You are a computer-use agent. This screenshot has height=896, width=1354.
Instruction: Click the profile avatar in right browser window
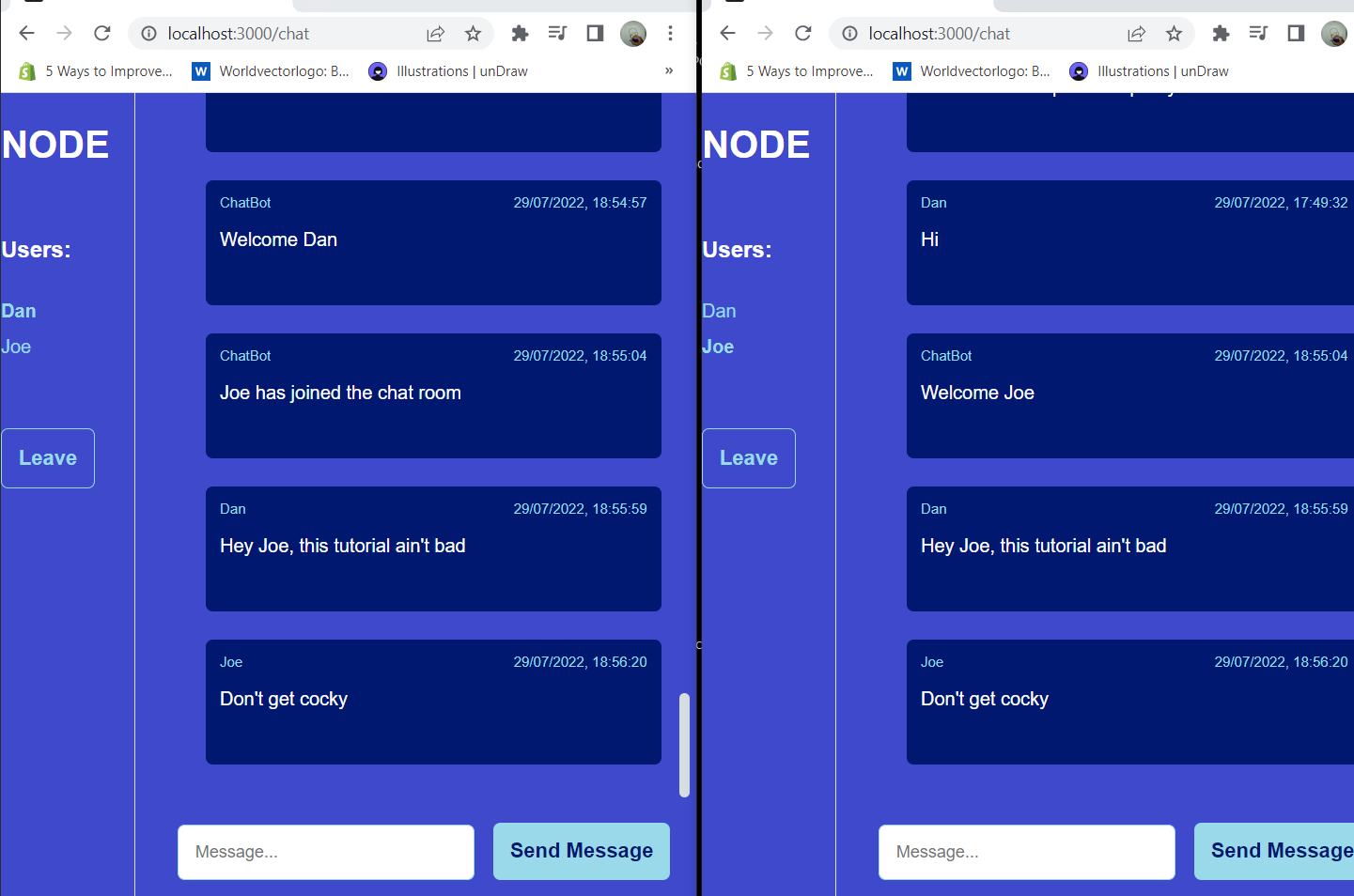(x=1333, y=33)
